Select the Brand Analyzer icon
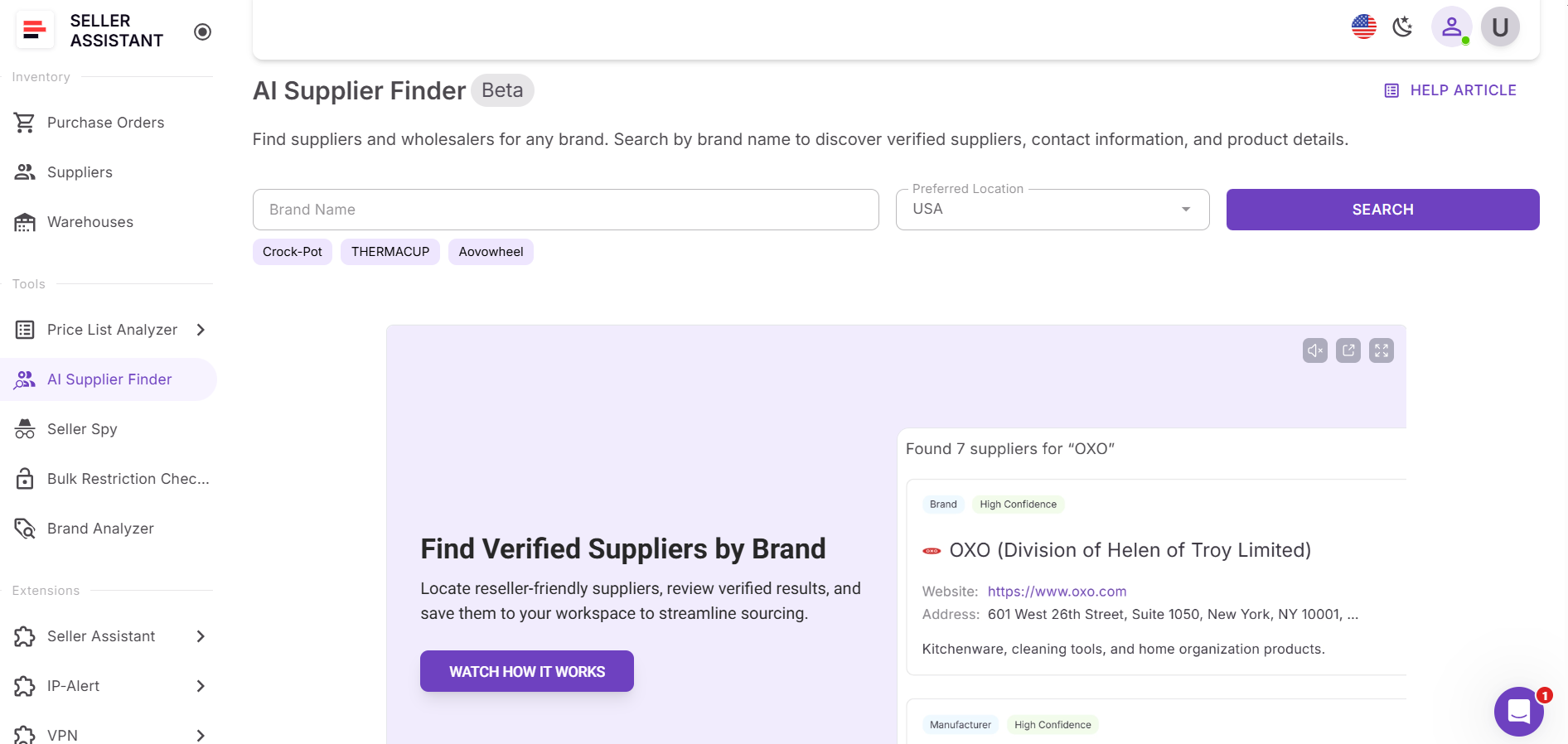The height and width of the screenshot is (744, 1568). click(x=24, y=529)
